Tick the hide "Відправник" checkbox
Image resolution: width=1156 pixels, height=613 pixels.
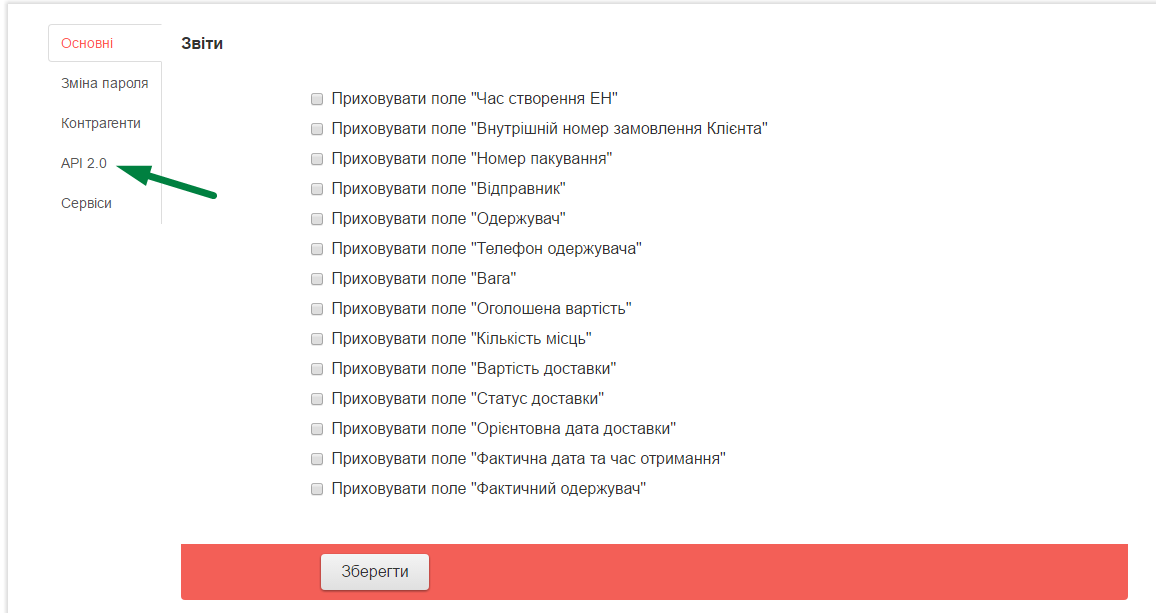[x=317, y=189]
